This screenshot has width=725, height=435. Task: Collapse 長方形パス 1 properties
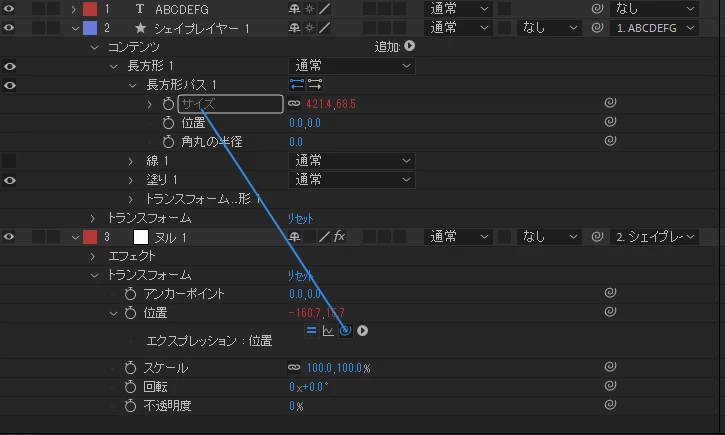pos(132,86)
